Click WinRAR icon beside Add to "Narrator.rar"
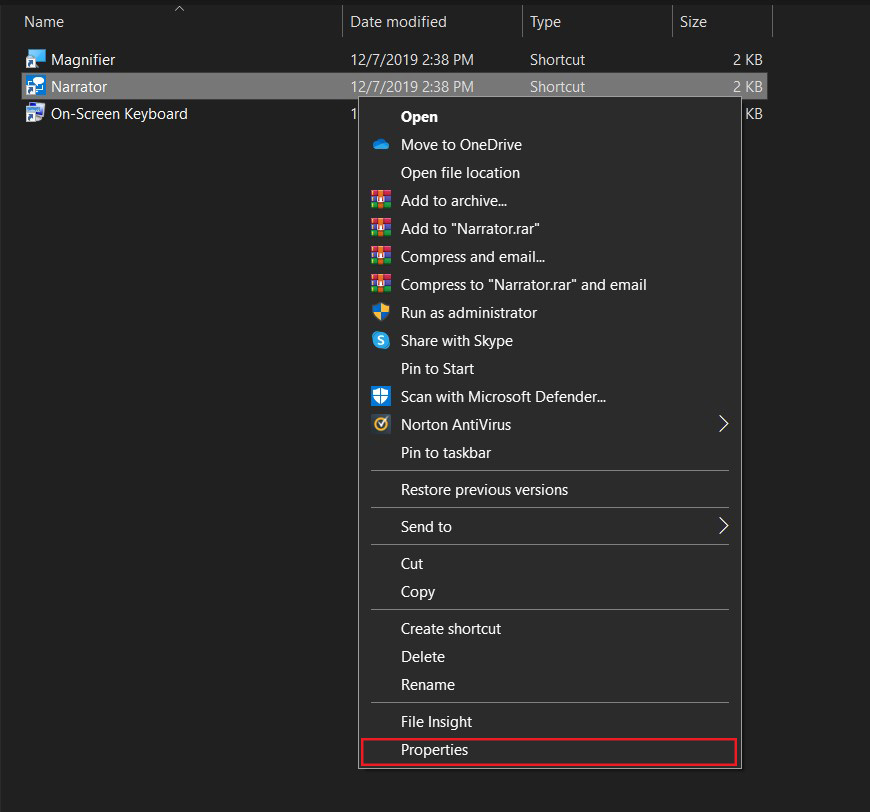 [381, 228]
